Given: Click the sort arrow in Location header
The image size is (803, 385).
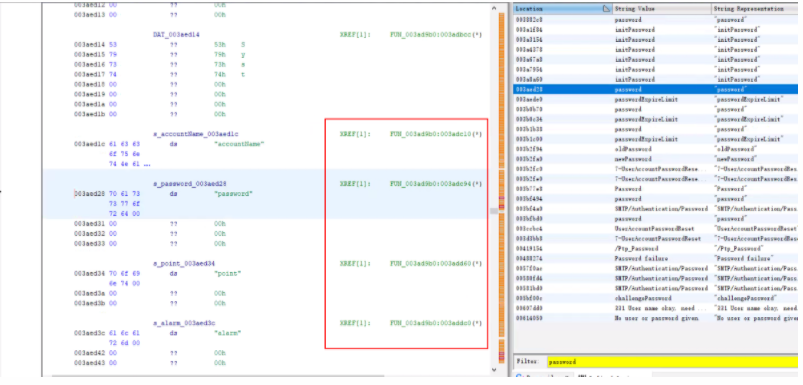Looking at the screenshot, I should (607, 9).
